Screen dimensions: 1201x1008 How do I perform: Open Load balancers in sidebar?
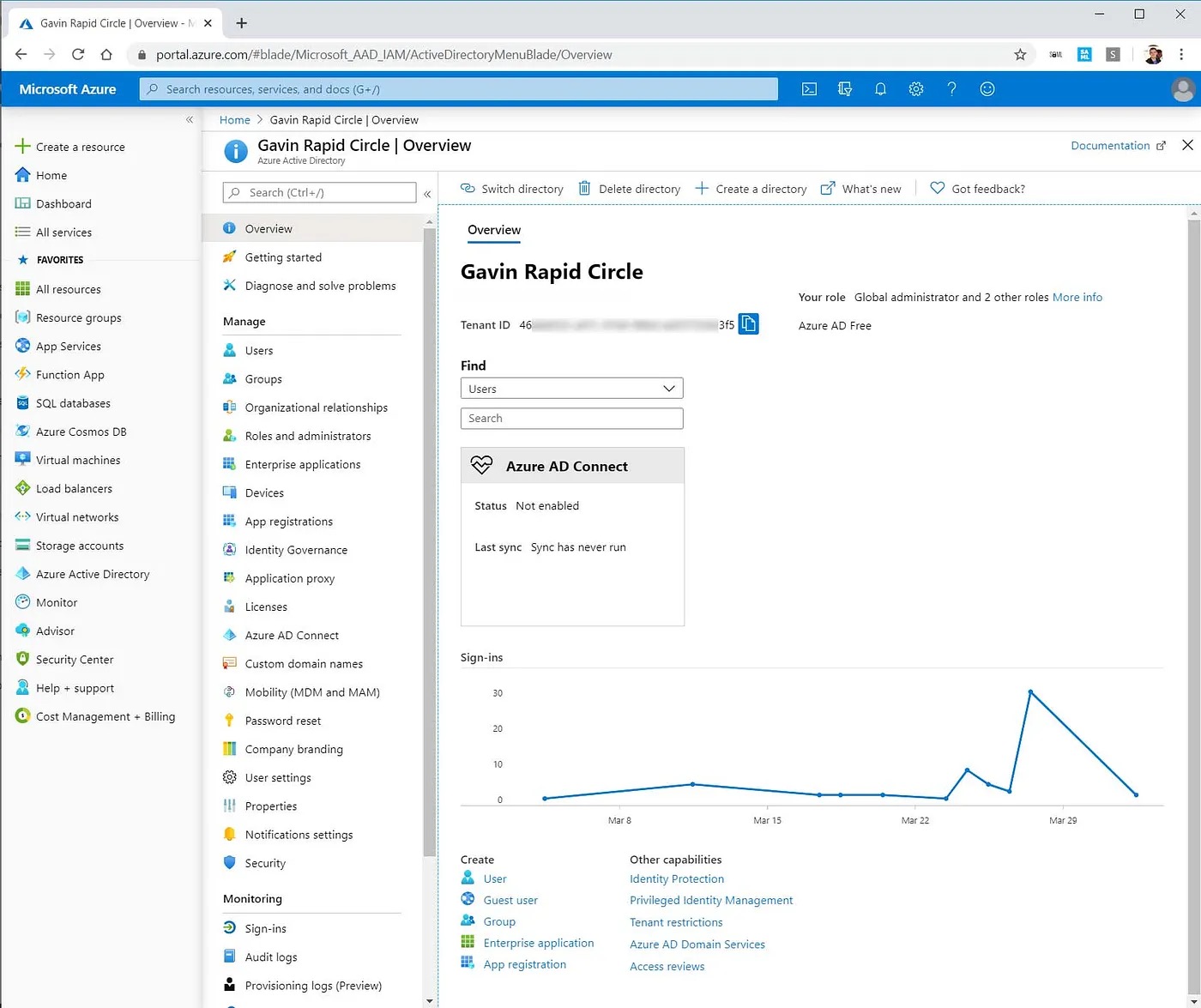click(x=63, y=488)
